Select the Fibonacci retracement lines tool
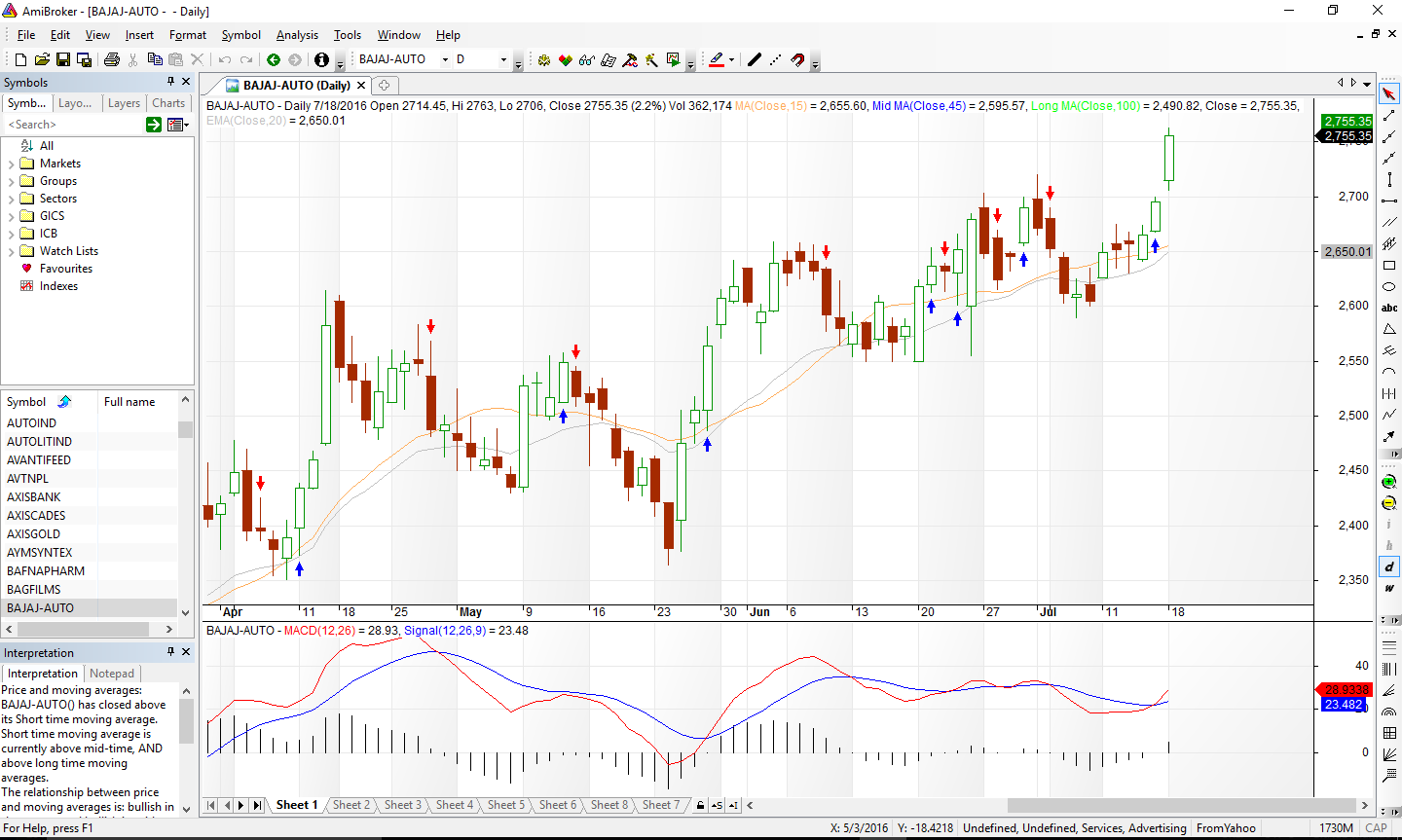 point(1389,647)
